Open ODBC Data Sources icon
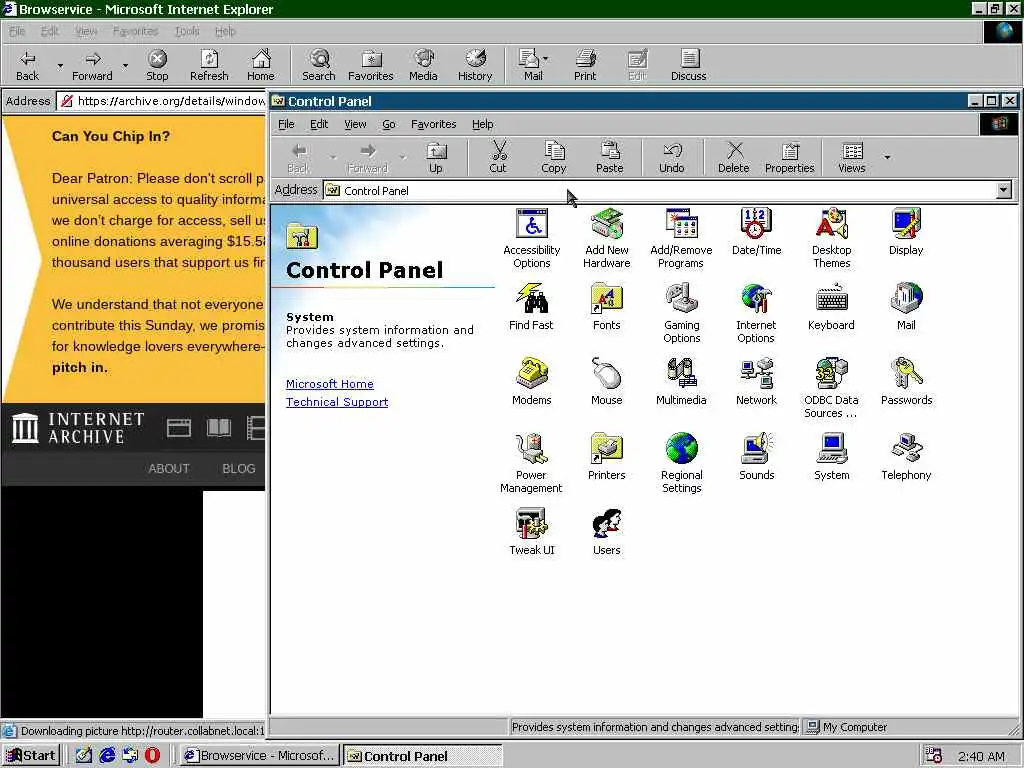Image resolution: width=1024 pixels, height=768 pixels. [x=831, y=389]
